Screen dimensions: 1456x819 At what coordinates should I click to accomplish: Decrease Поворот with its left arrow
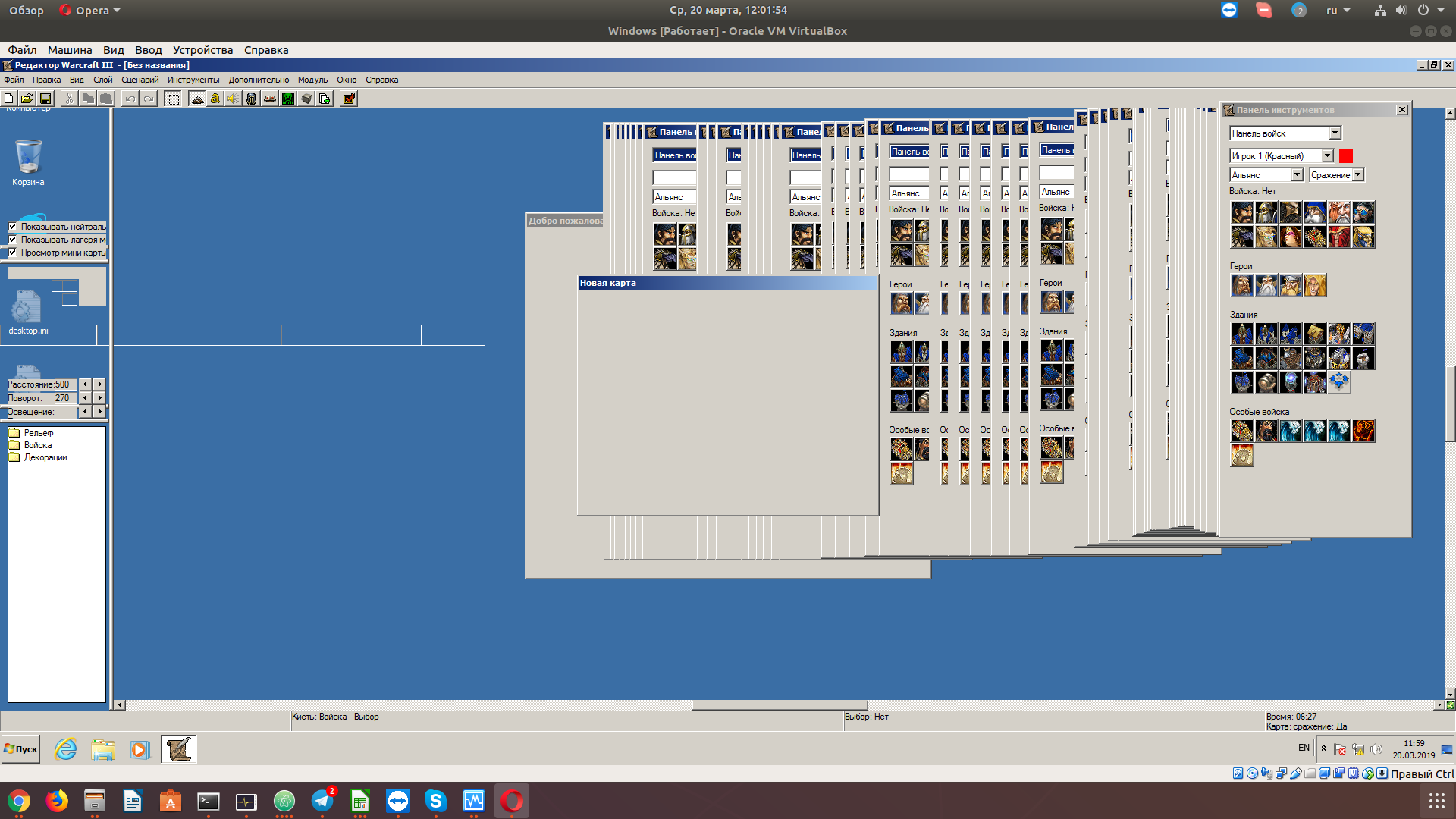[x=85, y=398]
